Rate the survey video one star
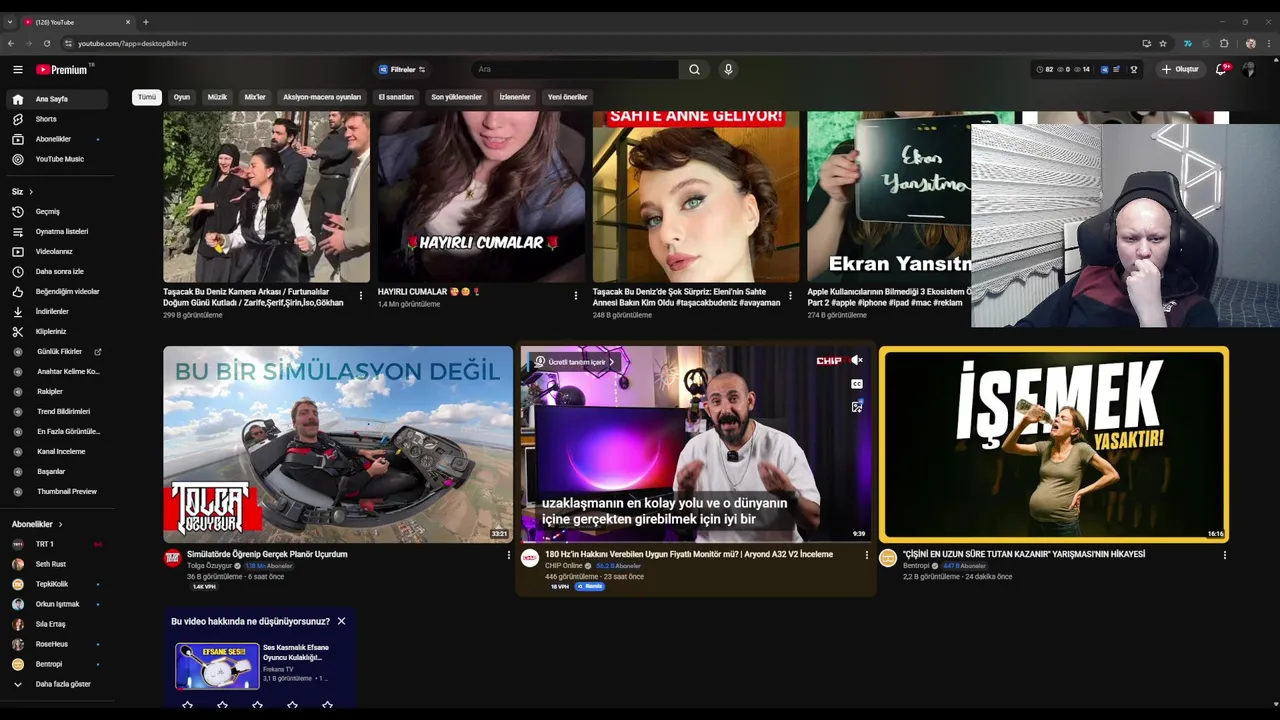The width and height of the screenshot is (1280, 720). (x=187, y=704)
